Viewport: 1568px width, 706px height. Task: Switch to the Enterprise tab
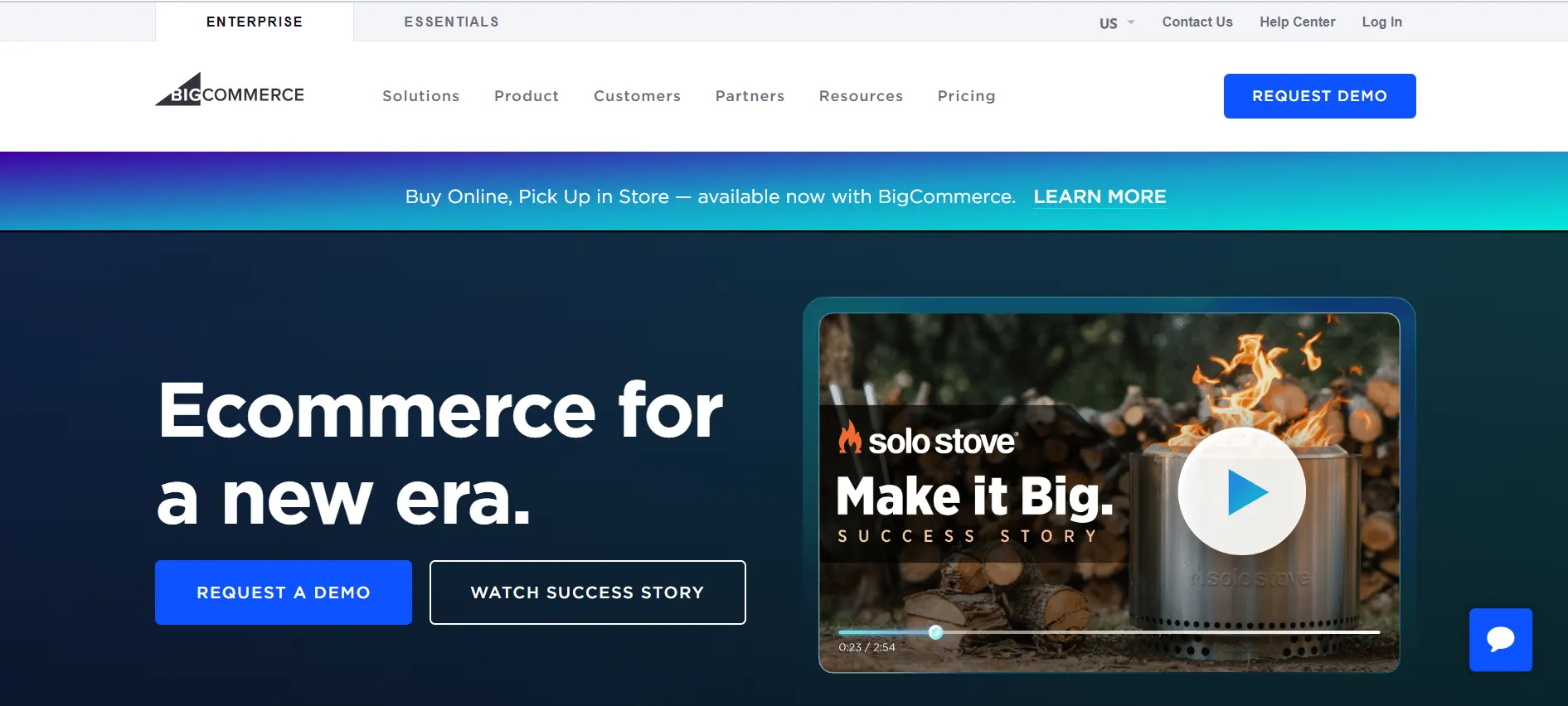pyautogui.click(x=255, y=22)
